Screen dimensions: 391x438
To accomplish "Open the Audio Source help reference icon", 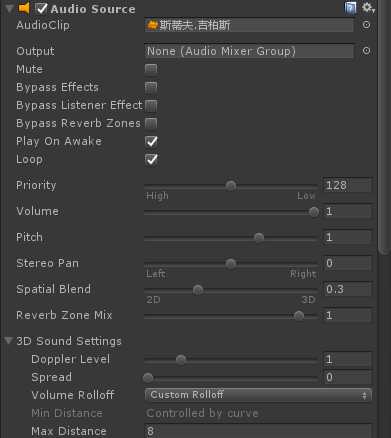I will point(350,8).
